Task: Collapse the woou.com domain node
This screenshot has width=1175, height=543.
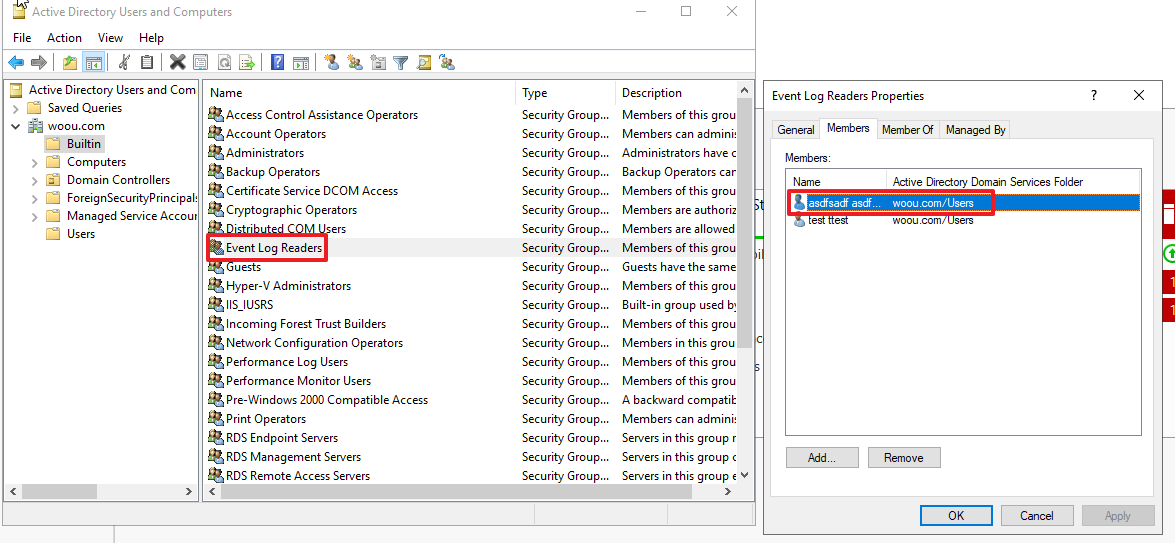Action: click(x=16, y=126)
